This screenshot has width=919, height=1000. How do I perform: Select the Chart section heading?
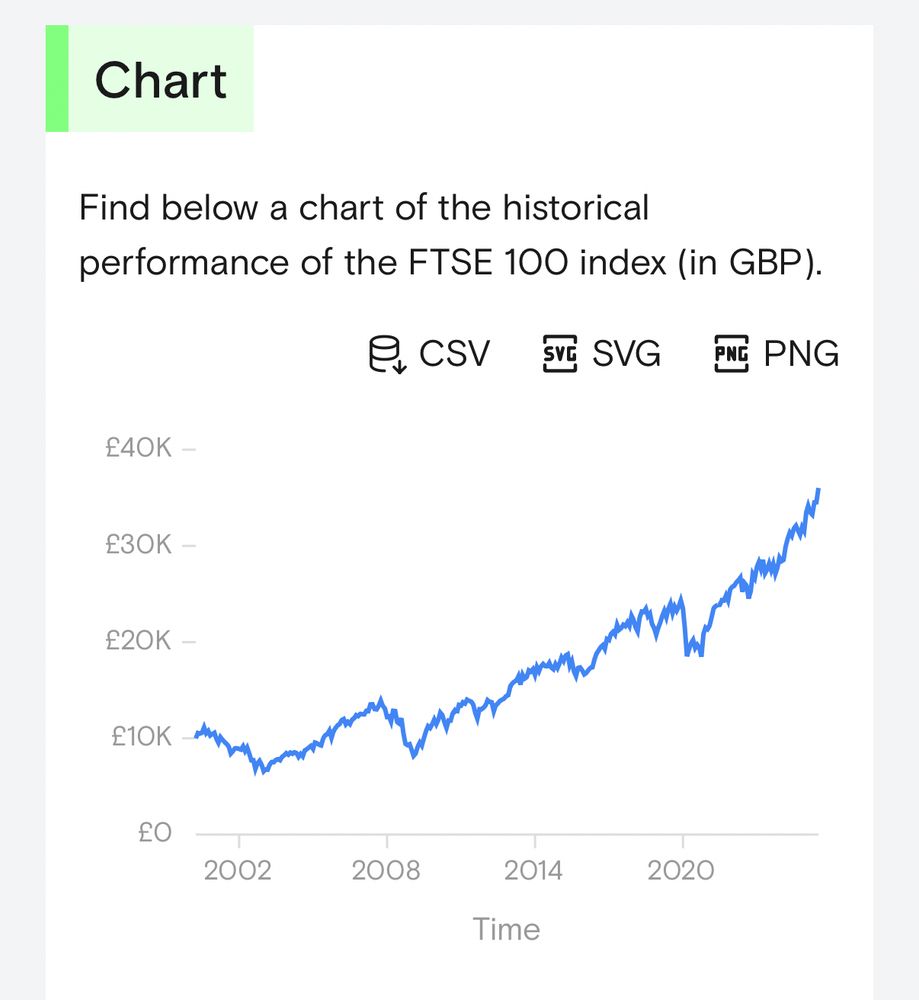[161, 80]
